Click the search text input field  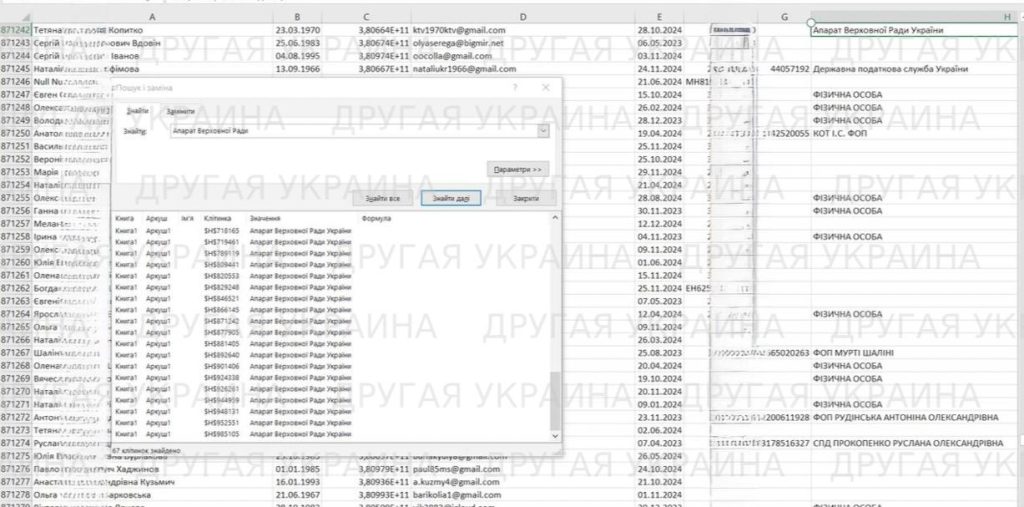pos(350,131)
